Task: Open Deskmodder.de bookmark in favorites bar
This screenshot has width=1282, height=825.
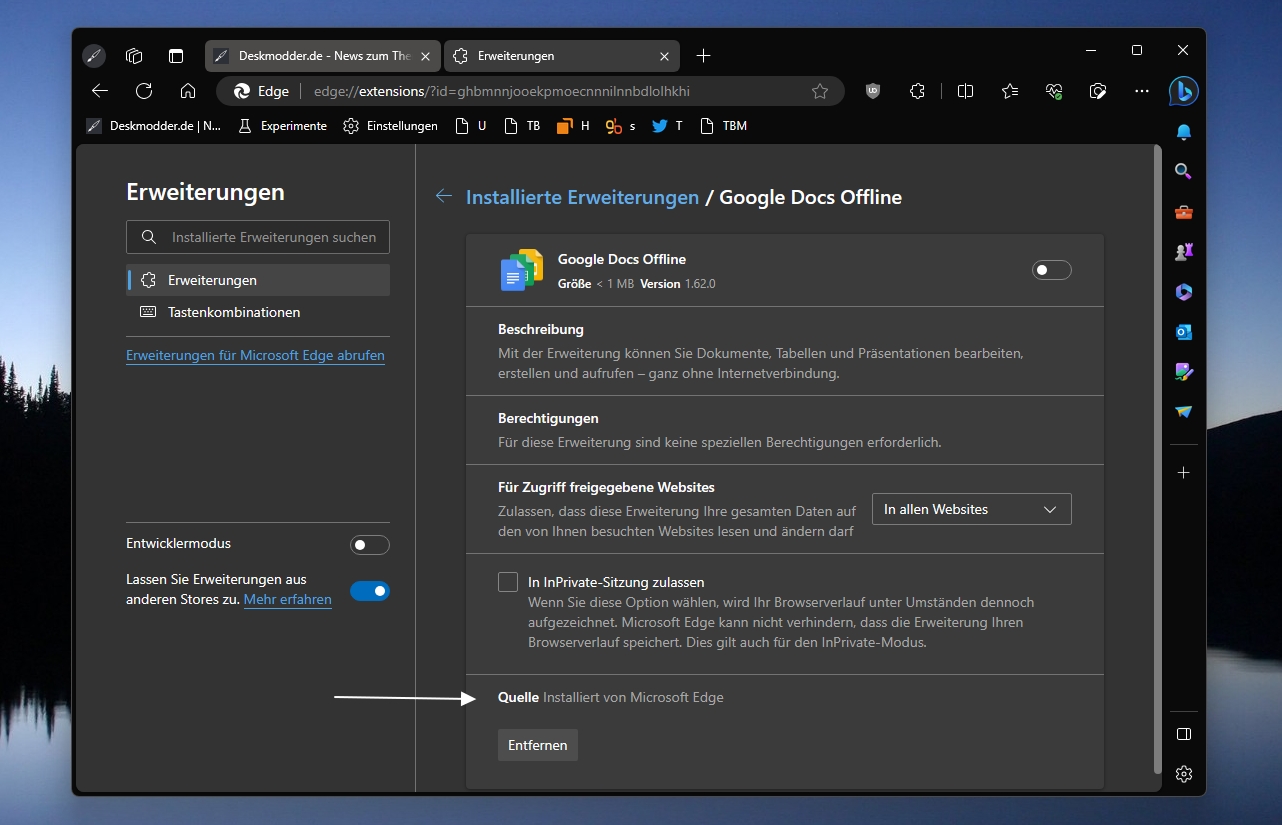Action: click(x=153, y=126)
